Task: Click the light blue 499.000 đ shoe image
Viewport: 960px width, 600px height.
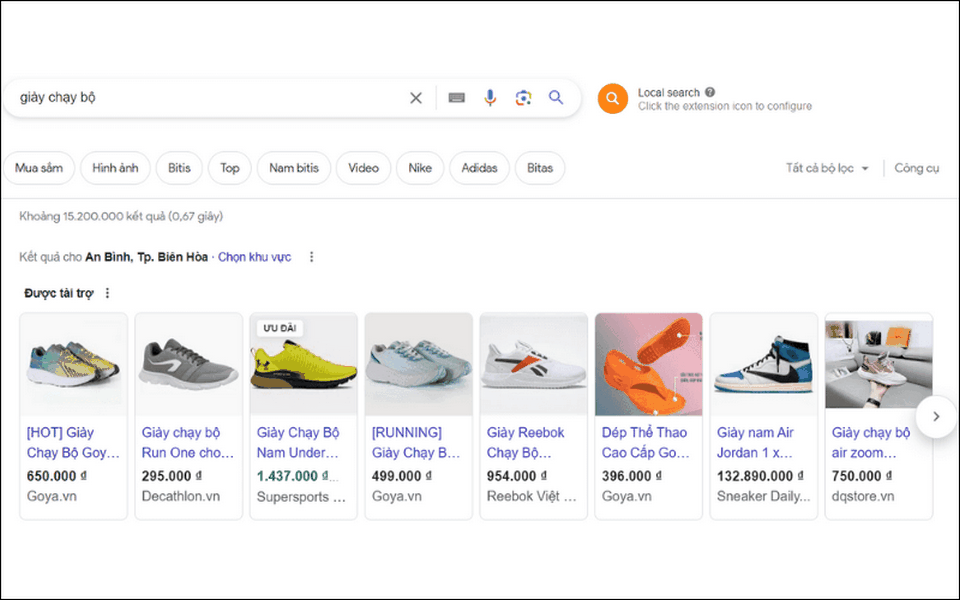Action: point(419,364)
